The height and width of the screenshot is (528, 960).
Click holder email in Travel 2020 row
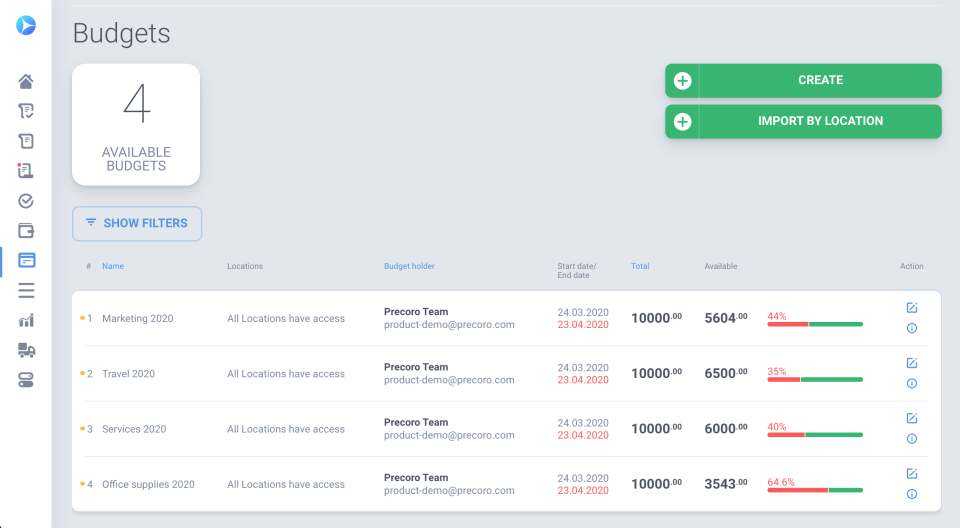tap(449, 380)
